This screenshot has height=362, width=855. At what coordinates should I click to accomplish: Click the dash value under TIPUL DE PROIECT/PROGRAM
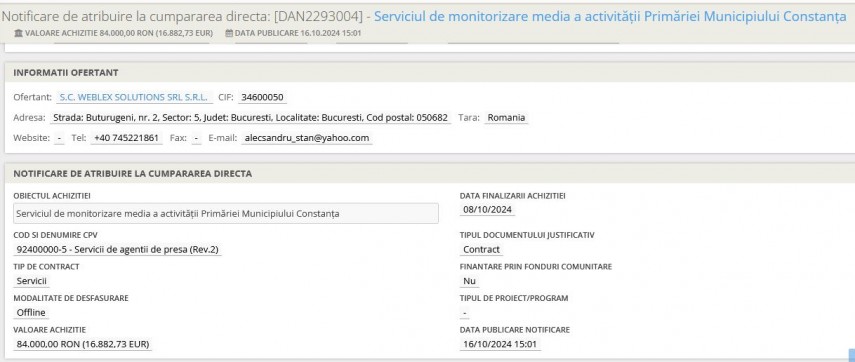point(465,313)
